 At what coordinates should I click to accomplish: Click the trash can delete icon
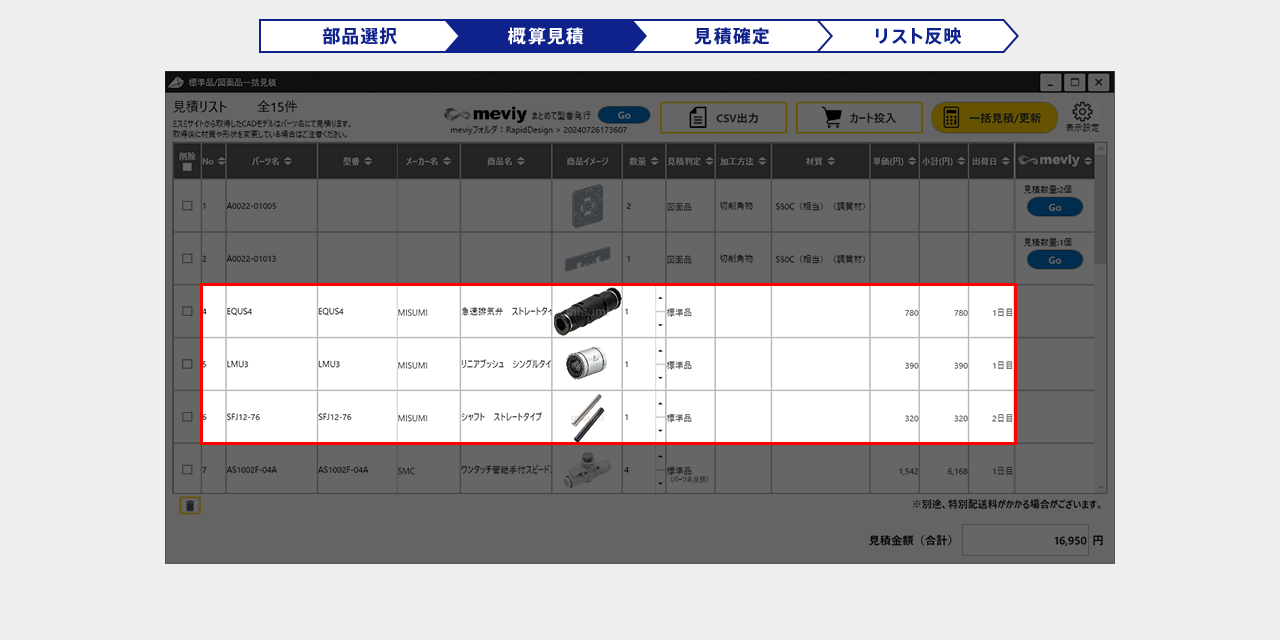[190, 506]
